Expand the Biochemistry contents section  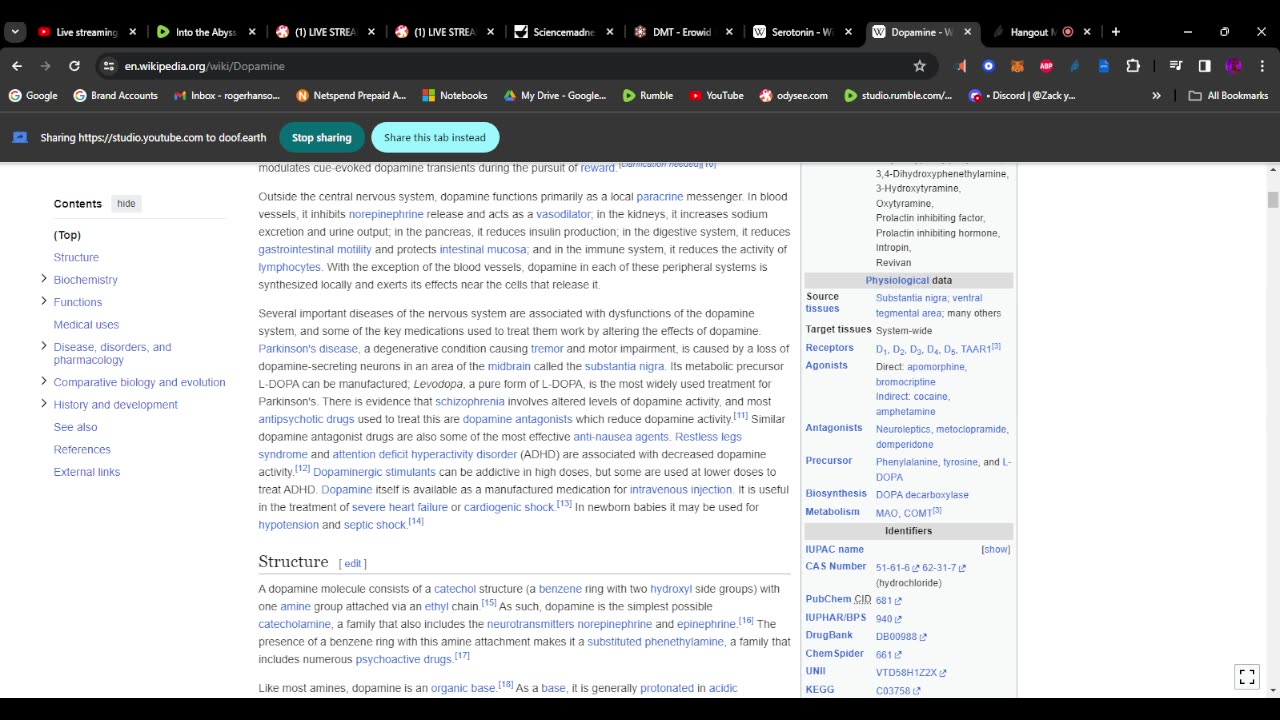click(43, 279)
